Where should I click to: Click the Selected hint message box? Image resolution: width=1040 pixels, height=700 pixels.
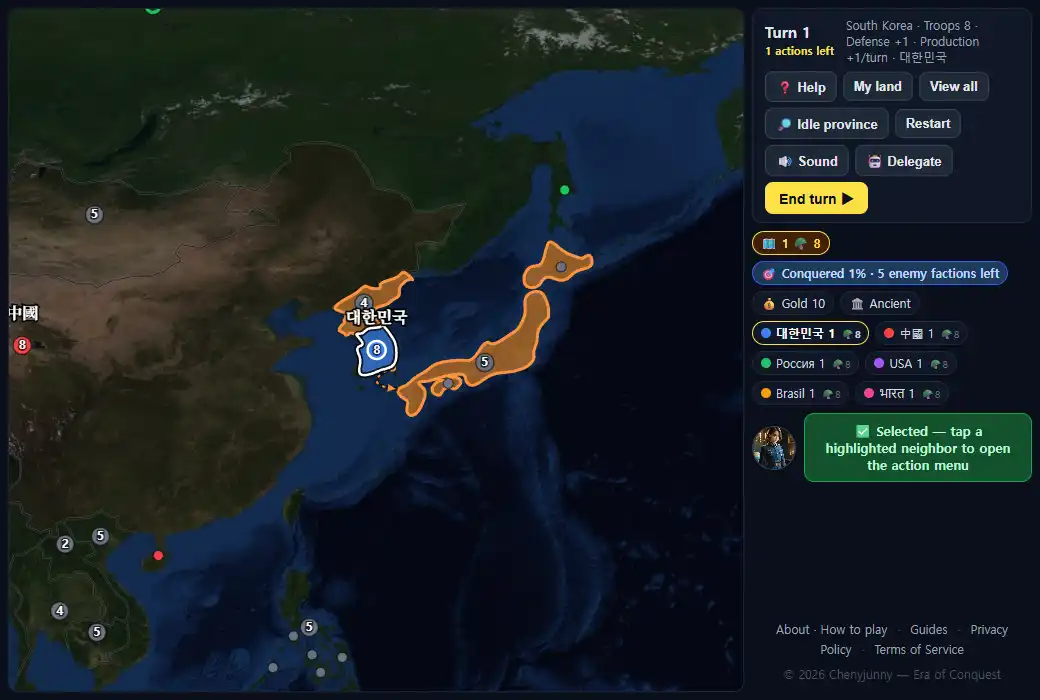[x=917, y=448]
